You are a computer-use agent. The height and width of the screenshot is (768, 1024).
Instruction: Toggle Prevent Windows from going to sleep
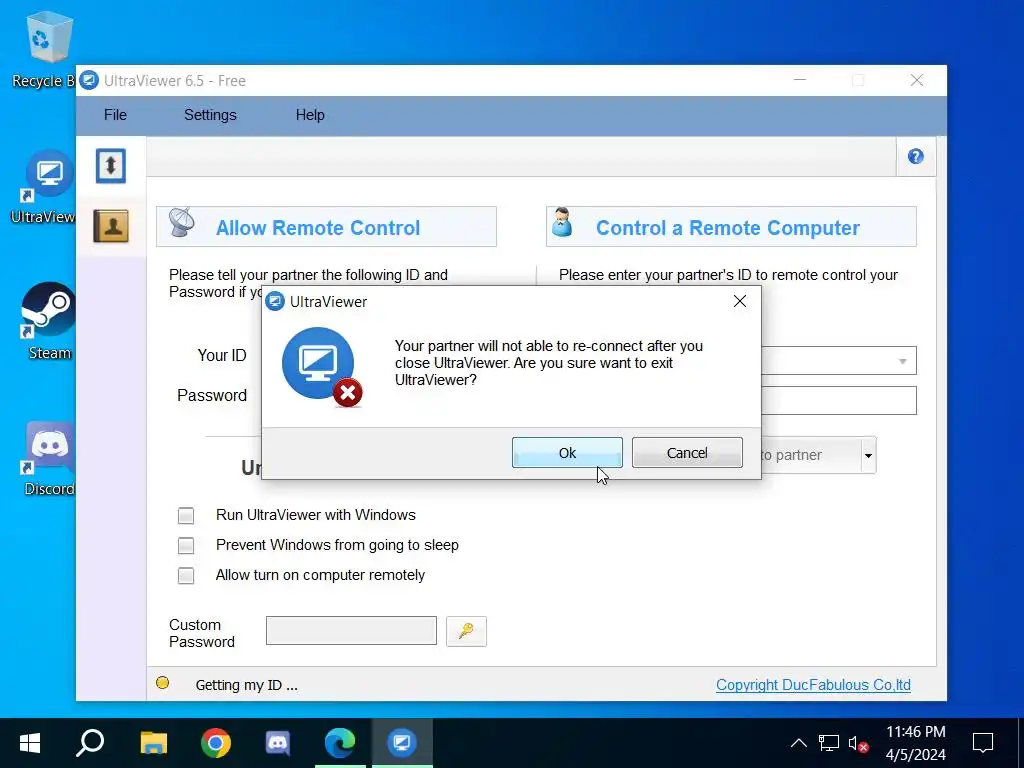pos(186,545)
